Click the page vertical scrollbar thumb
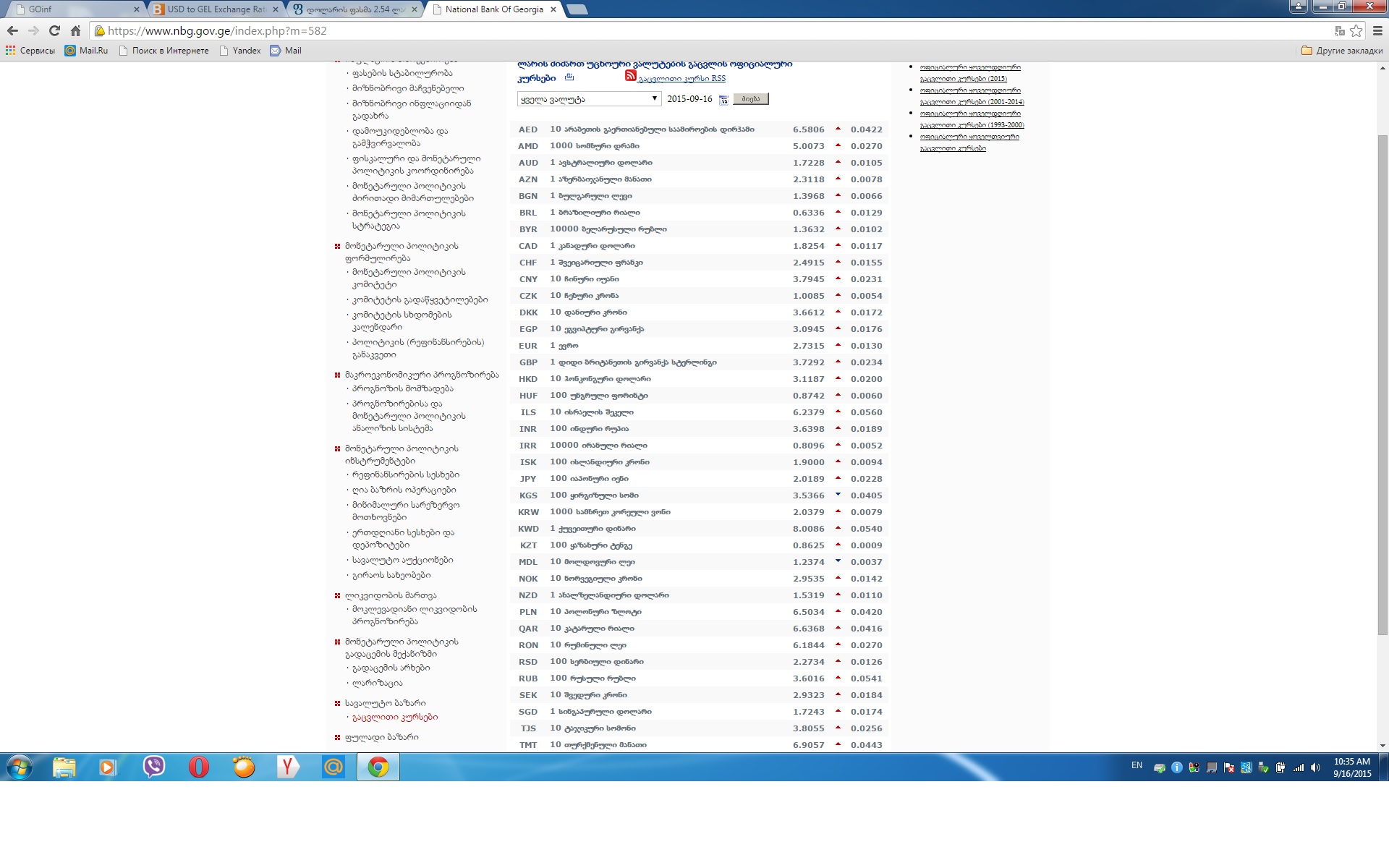 point(1382,383)
